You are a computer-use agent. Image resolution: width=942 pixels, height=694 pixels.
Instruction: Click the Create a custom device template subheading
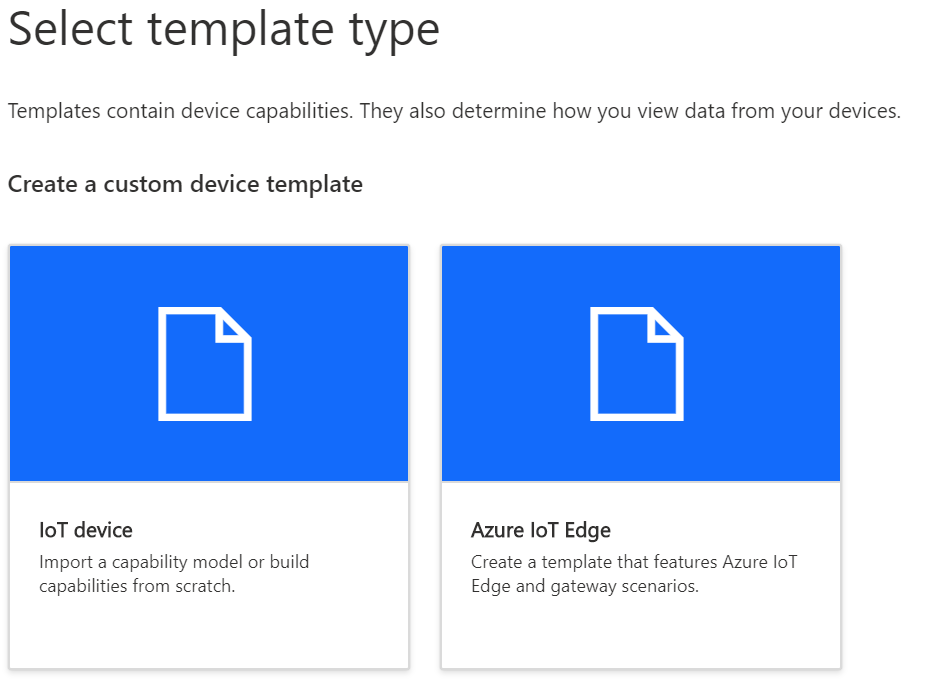click(186, 184)
